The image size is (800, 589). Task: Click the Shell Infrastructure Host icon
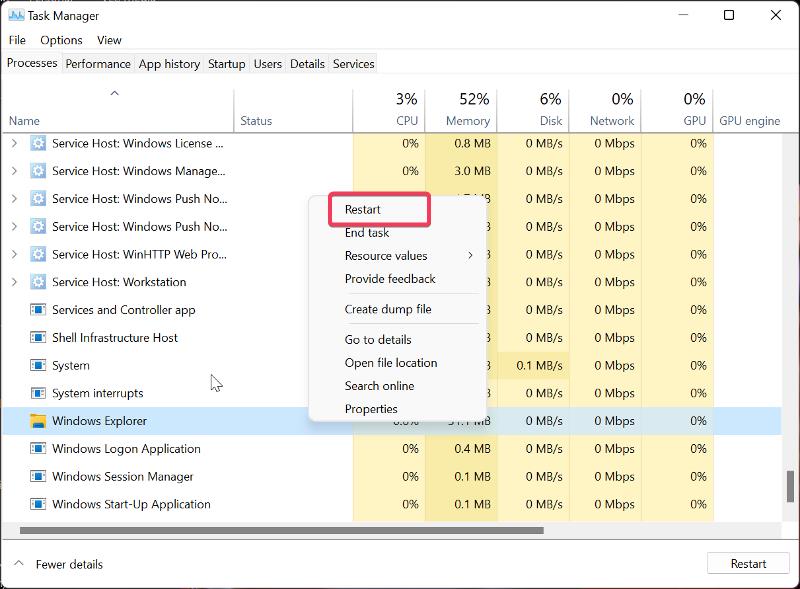click(38, 337)
